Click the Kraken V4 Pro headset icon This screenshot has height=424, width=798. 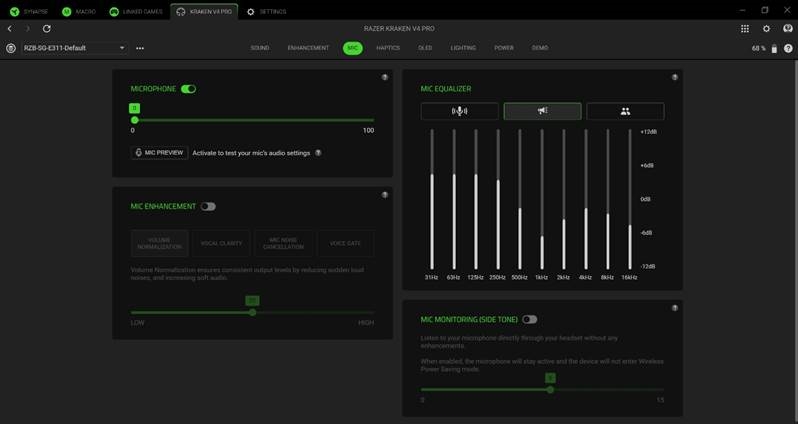point(181,12)
